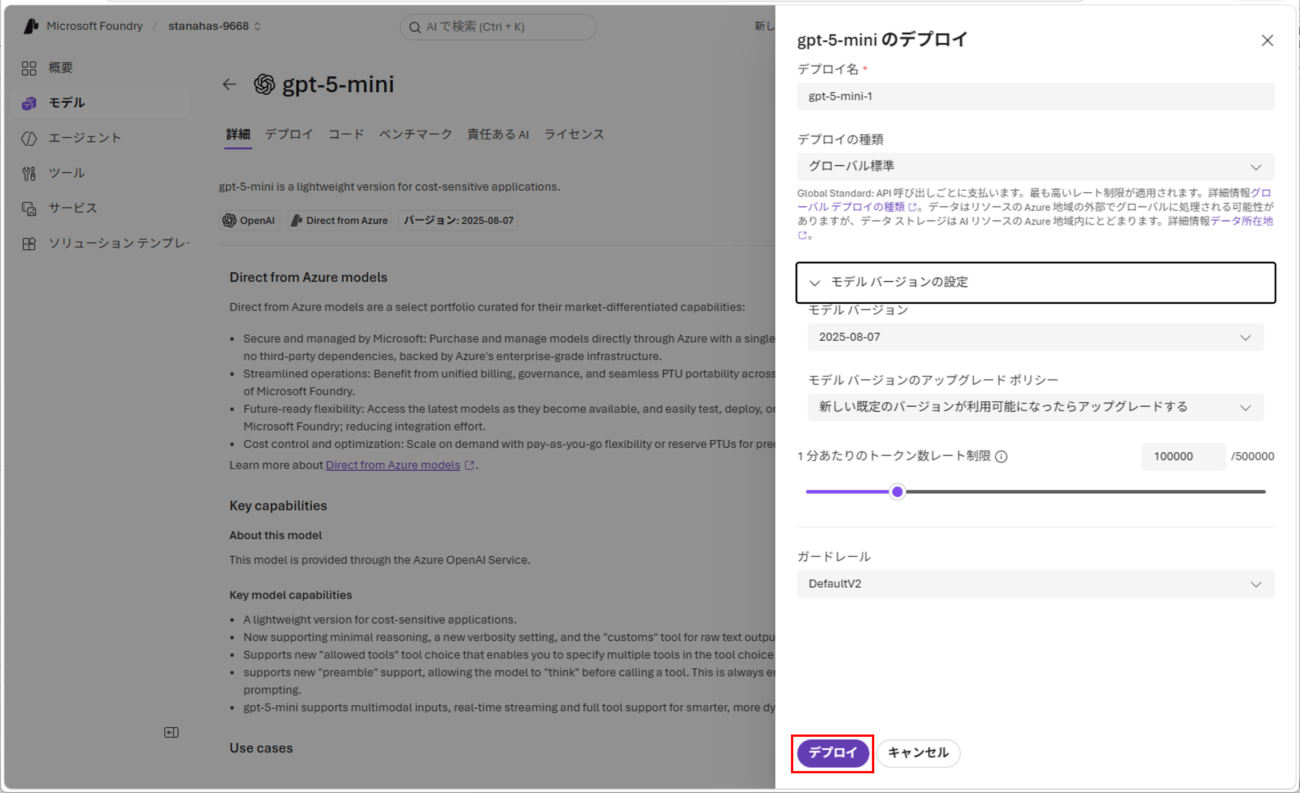Open the モデル バージョン 2025-08-07 dropdown
Viewport: 1300px width, 793px height.
(x=1035, y=337)
